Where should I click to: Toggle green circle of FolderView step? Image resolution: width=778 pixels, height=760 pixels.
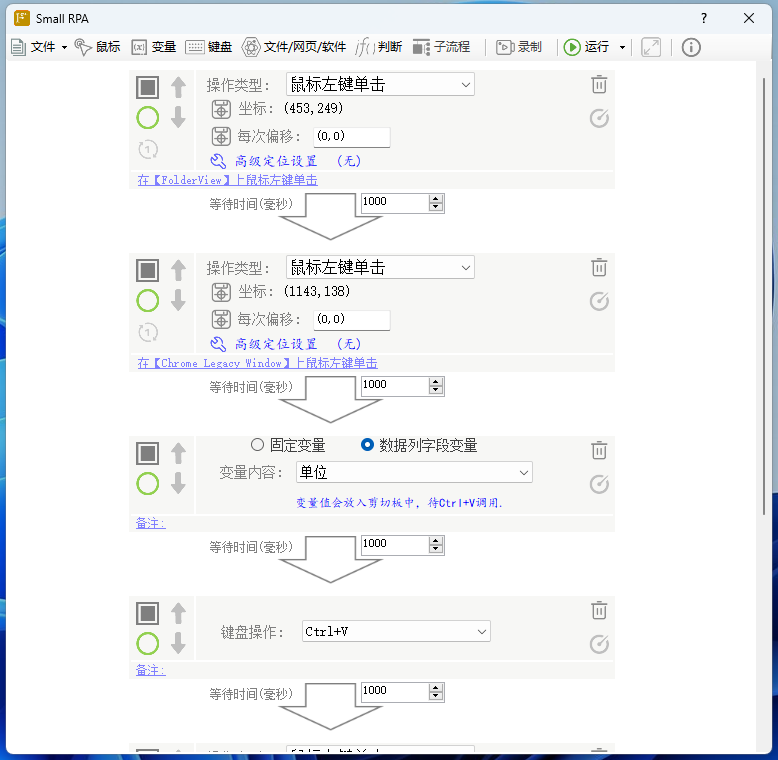[148, 118]
